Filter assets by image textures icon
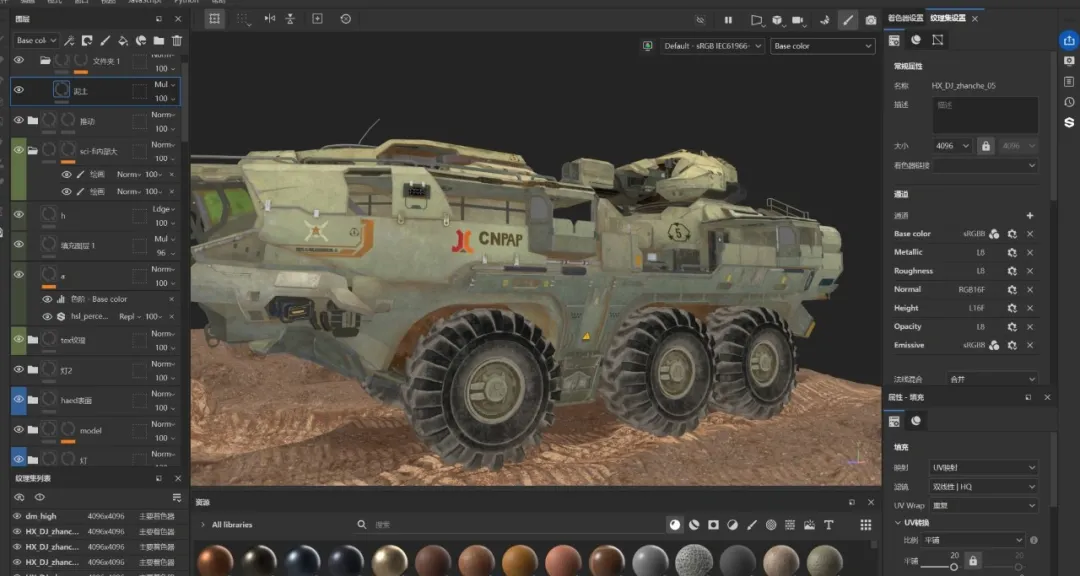The height and width of the screenshot is (576, 1080). click(809, 525)
